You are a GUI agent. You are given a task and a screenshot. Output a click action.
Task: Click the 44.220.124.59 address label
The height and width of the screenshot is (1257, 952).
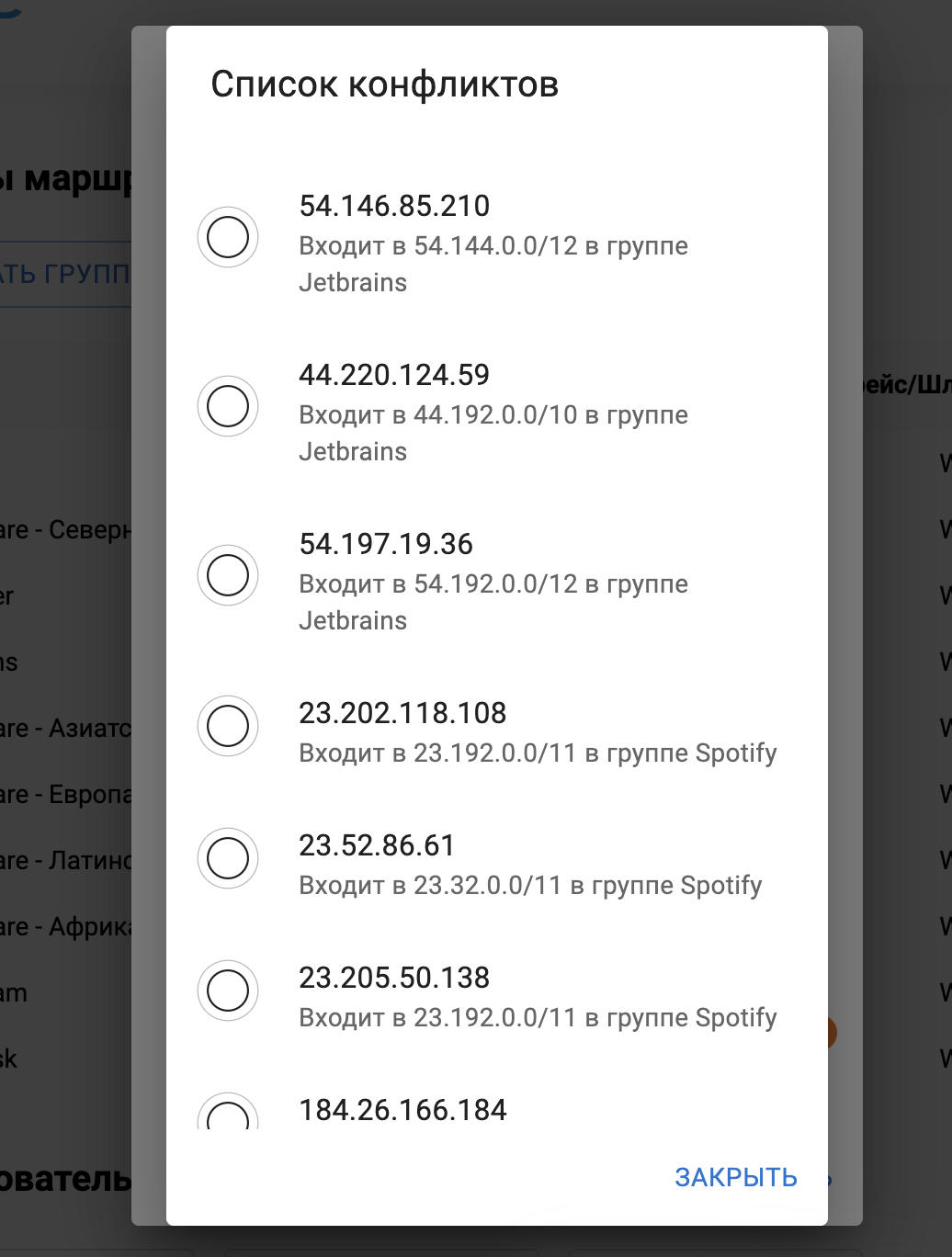394,375
